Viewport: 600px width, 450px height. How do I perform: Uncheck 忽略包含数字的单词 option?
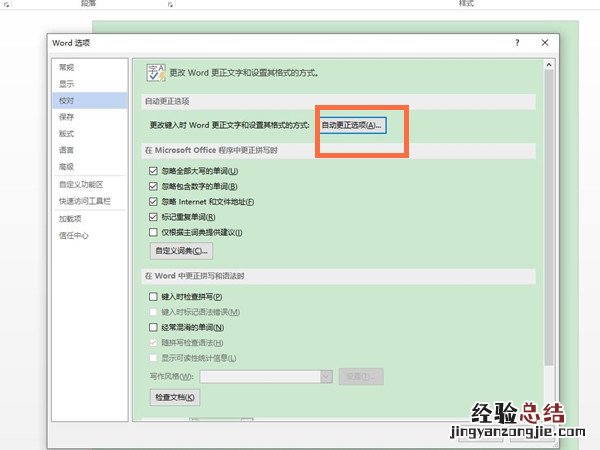click(x=153, y=186)
